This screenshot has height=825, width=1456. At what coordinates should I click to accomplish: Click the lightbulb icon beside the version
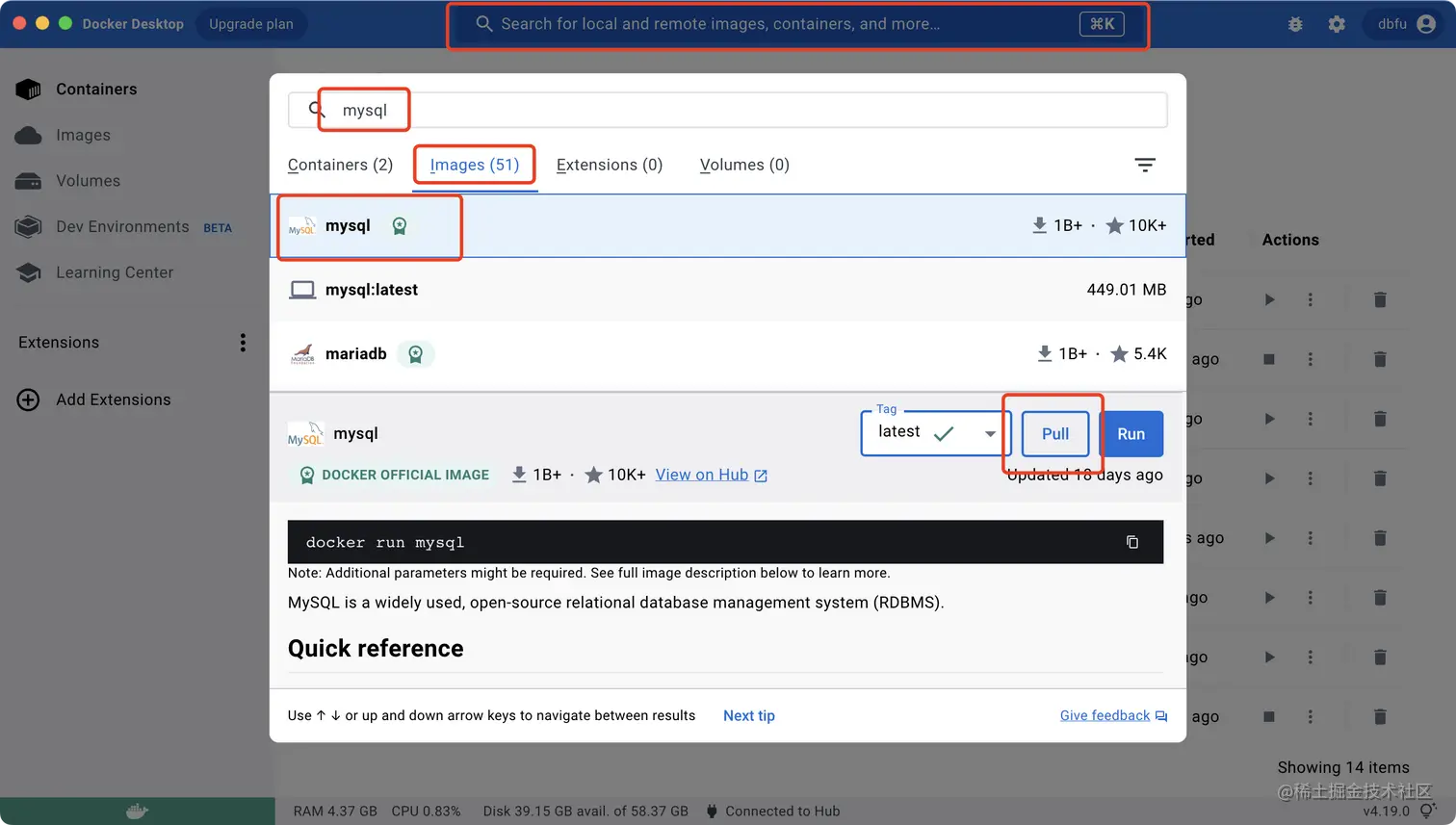(1427, 811)
